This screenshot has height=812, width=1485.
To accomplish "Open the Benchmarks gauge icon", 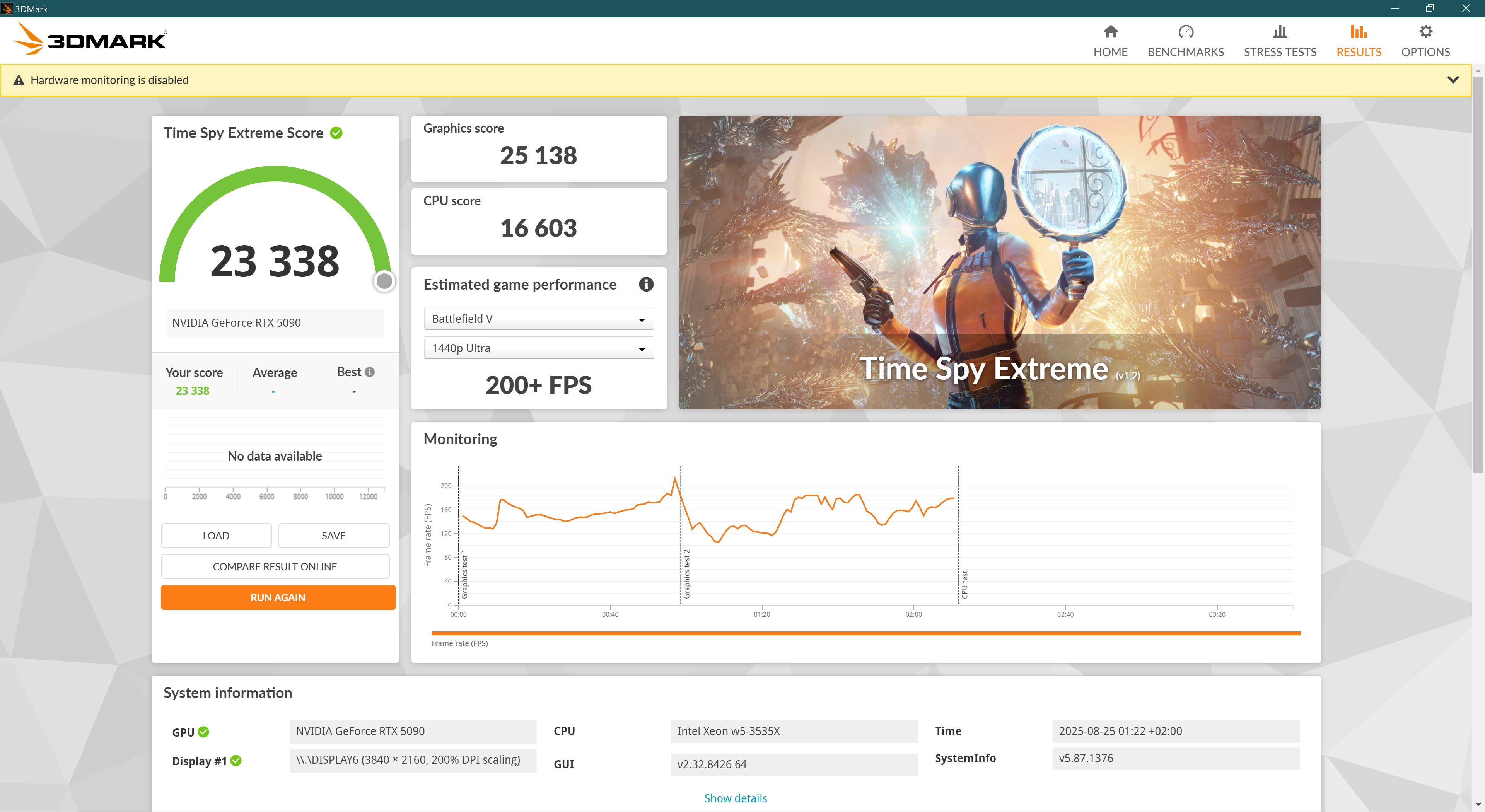I will point(1185,31).
